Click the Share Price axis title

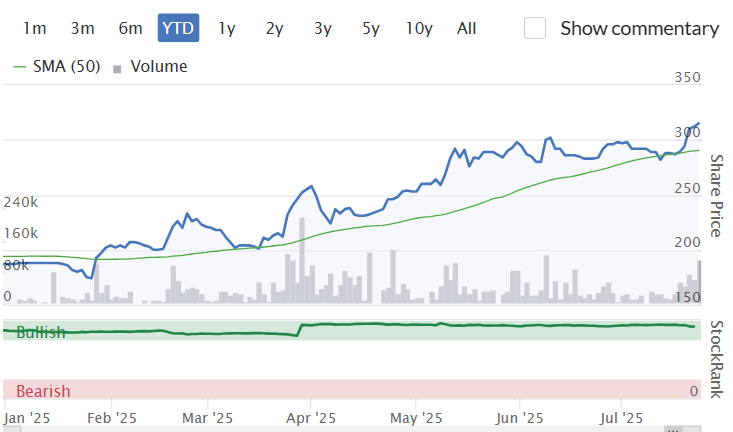[717, 196]
